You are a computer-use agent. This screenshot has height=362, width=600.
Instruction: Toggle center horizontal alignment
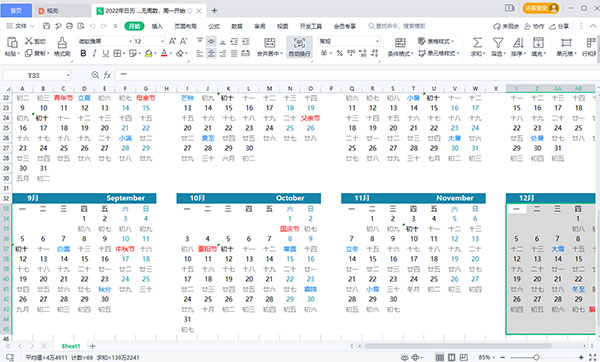coord(211,53)
